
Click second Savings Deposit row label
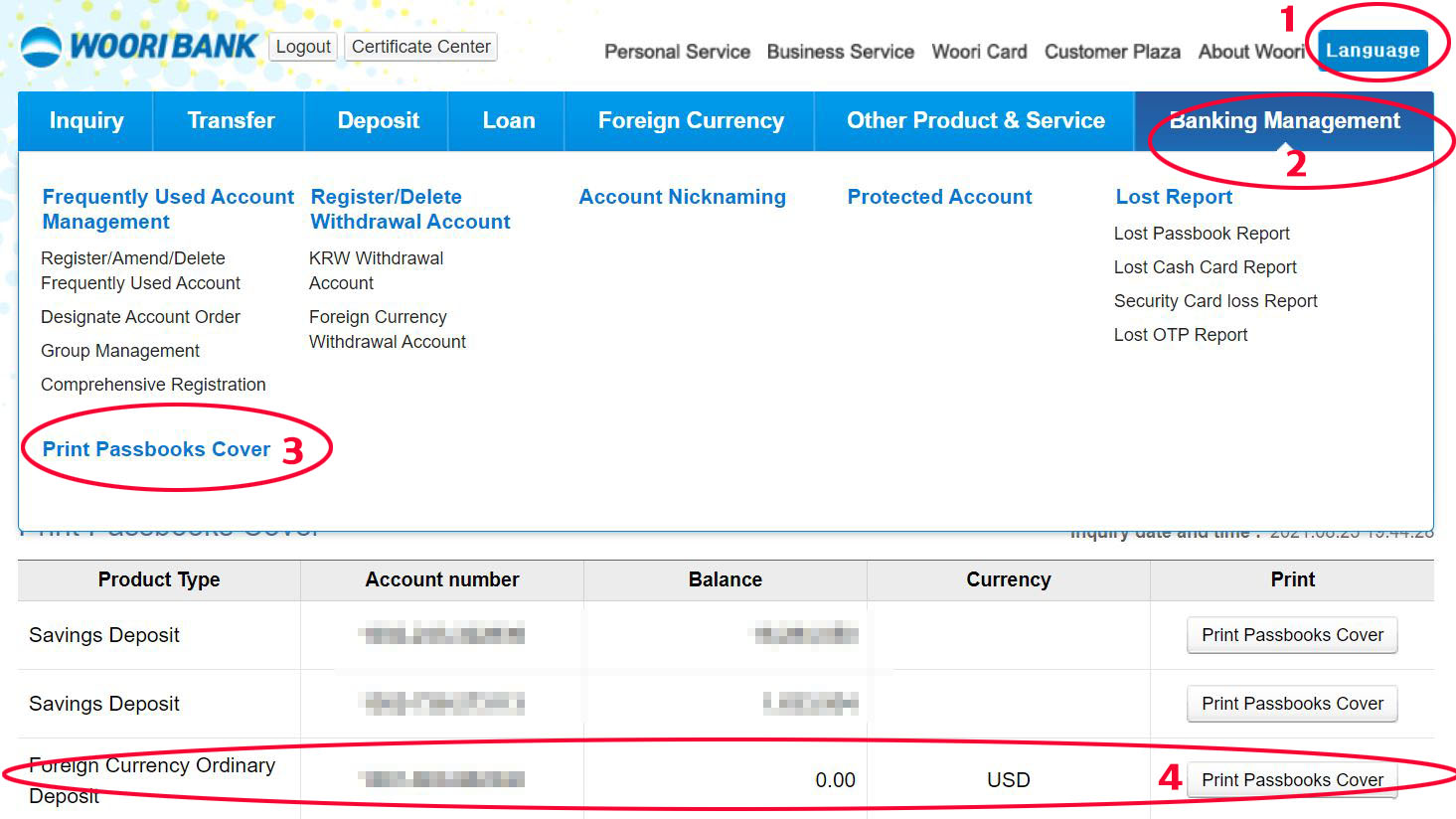click(x=104, y=704)
